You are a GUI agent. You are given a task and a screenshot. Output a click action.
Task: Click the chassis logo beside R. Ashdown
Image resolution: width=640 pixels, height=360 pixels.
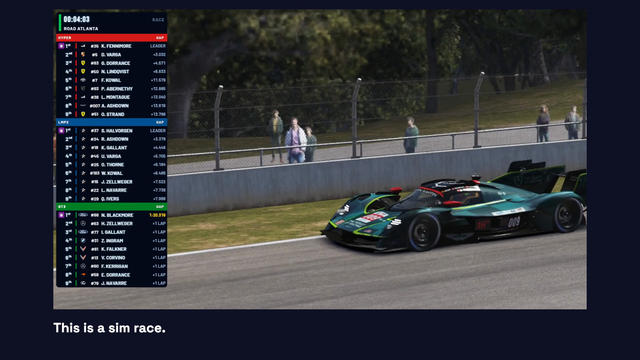pyautogui.click(x=83, y=139)
